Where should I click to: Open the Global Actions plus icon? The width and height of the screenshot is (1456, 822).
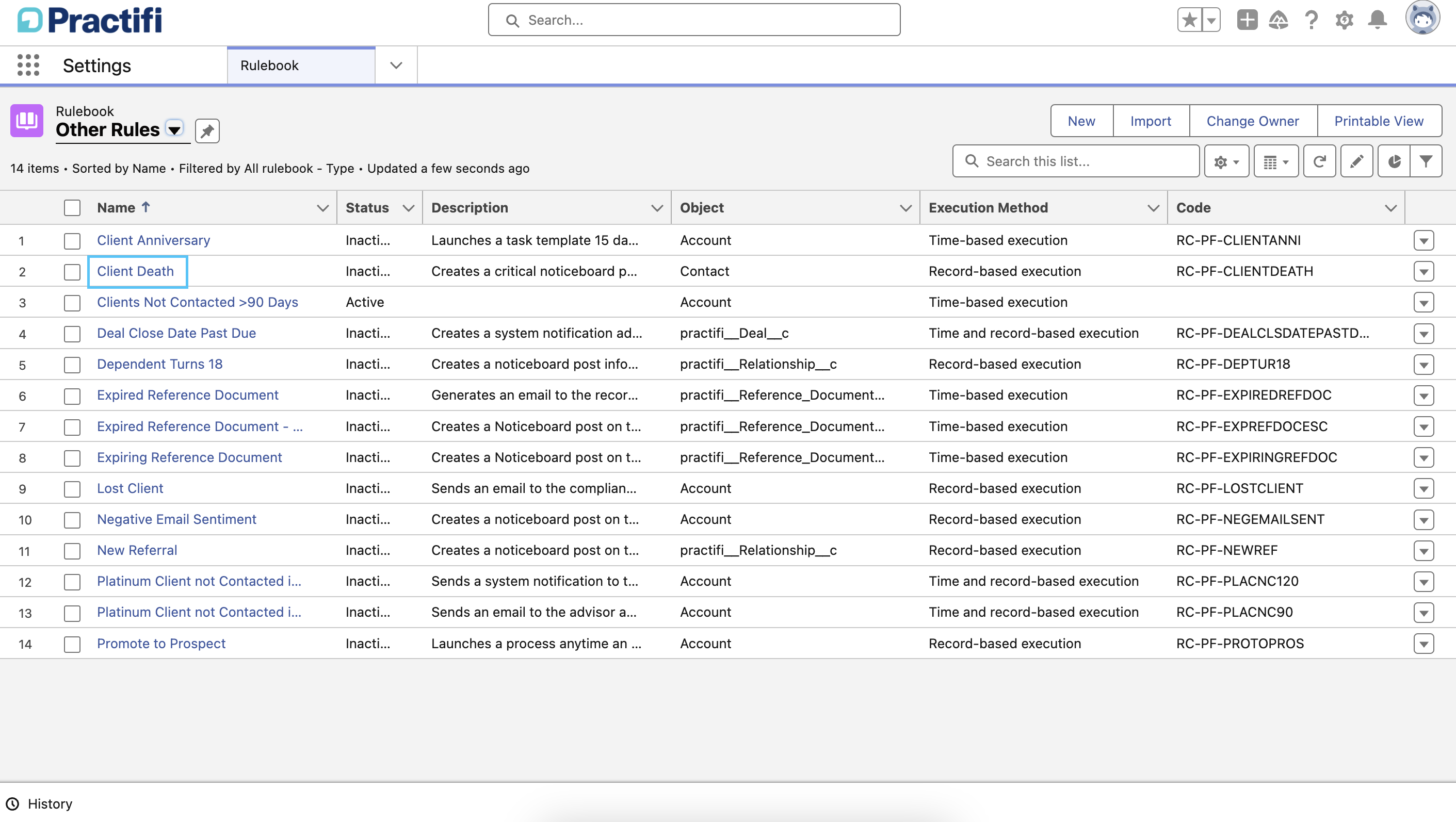pos(1247,20)
